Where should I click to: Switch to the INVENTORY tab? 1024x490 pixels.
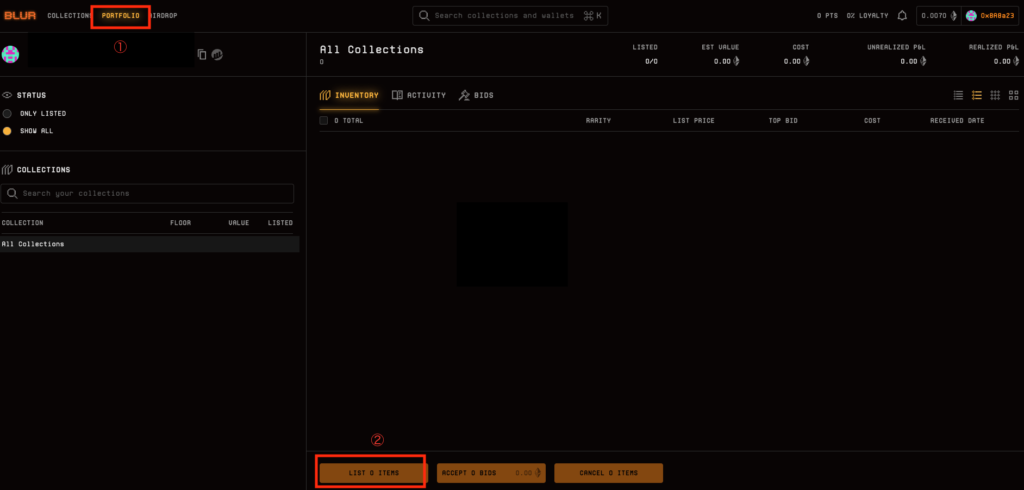coord(349,95)
